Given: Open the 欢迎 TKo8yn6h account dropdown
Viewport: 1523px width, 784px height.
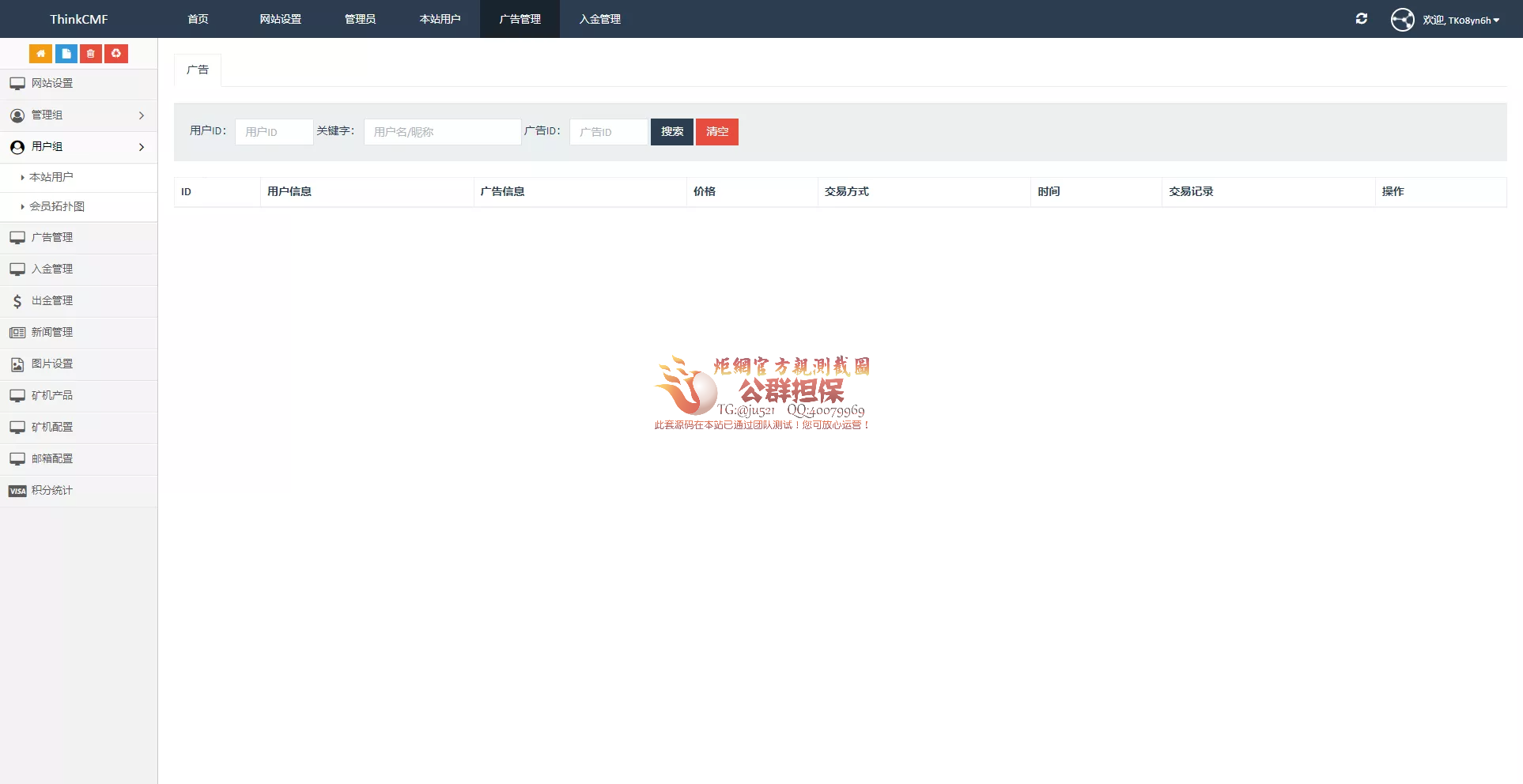Looking at the screenshot, I should (1461, 20).
